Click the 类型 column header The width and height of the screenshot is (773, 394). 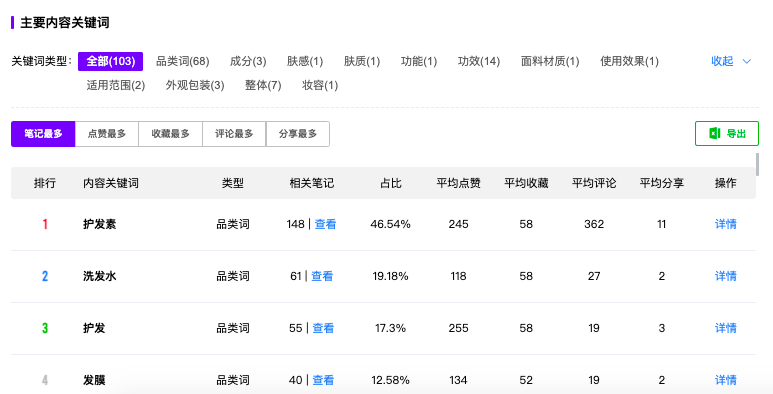[233, 183]
